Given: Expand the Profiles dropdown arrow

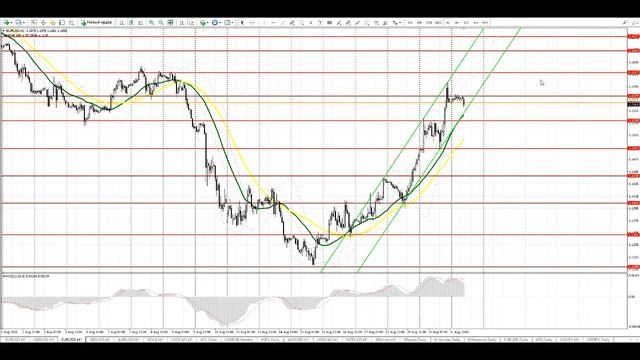Looking at the screenshot, I should [x=24, y=22].
